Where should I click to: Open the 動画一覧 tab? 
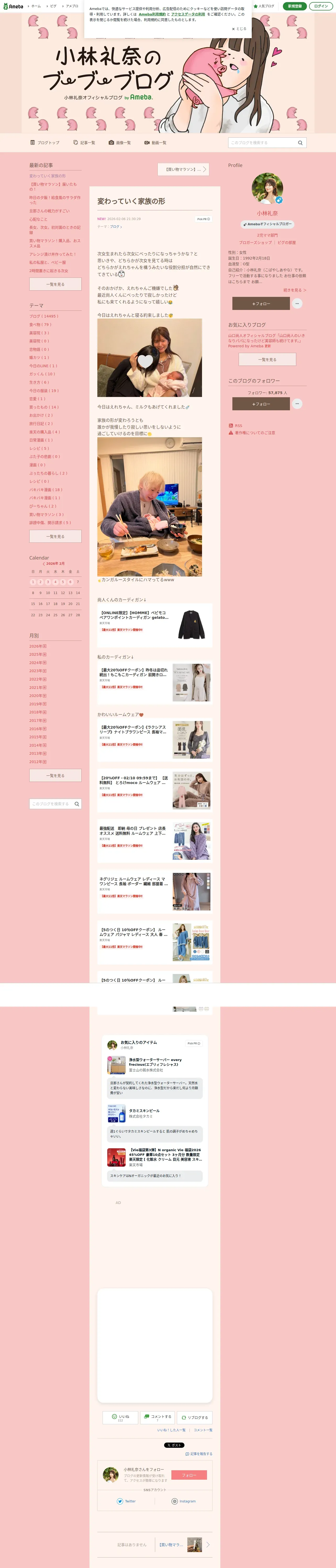[x=155, y=142]
